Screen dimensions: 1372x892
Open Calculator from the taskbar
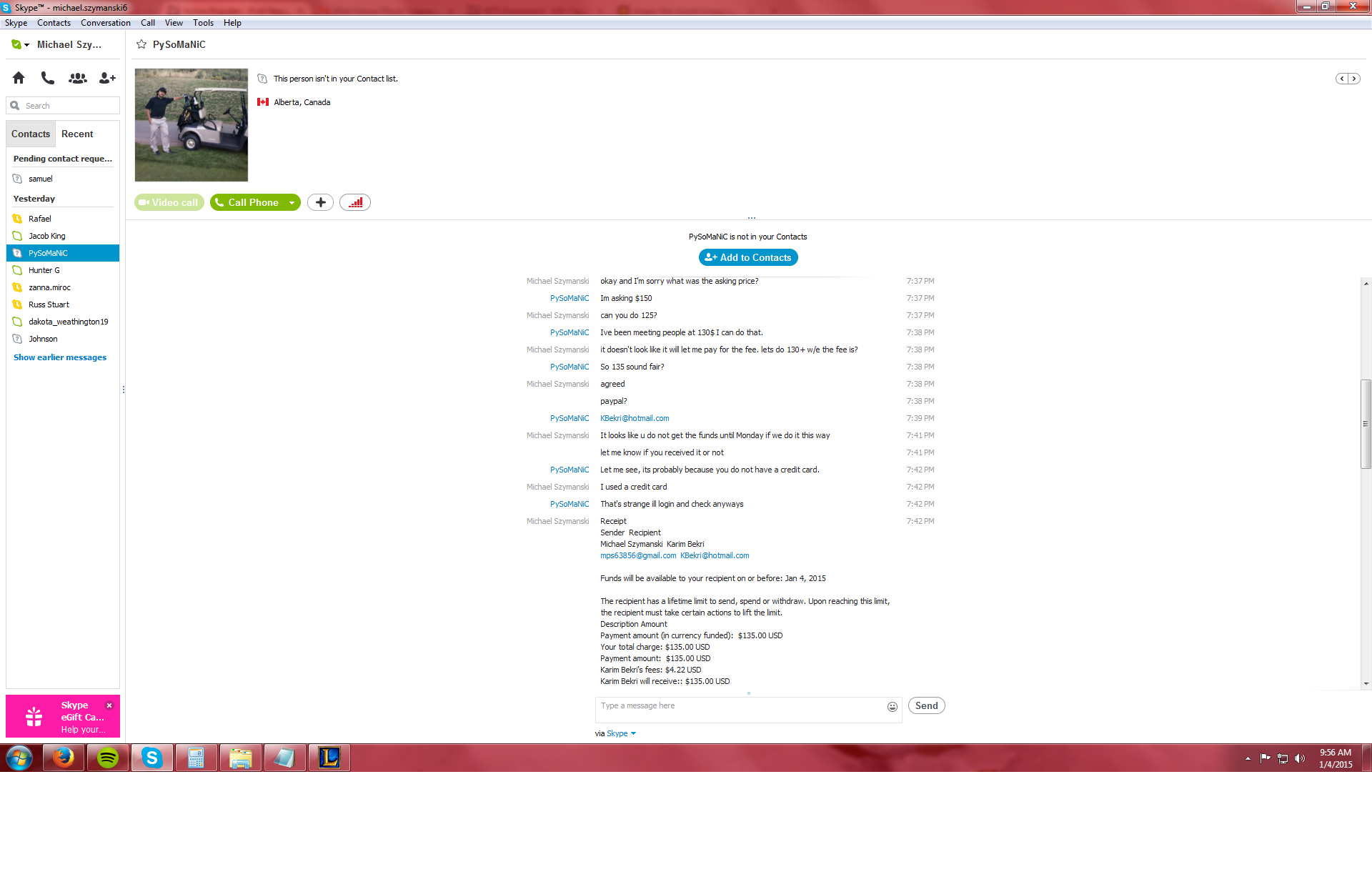tap(197, 758)
